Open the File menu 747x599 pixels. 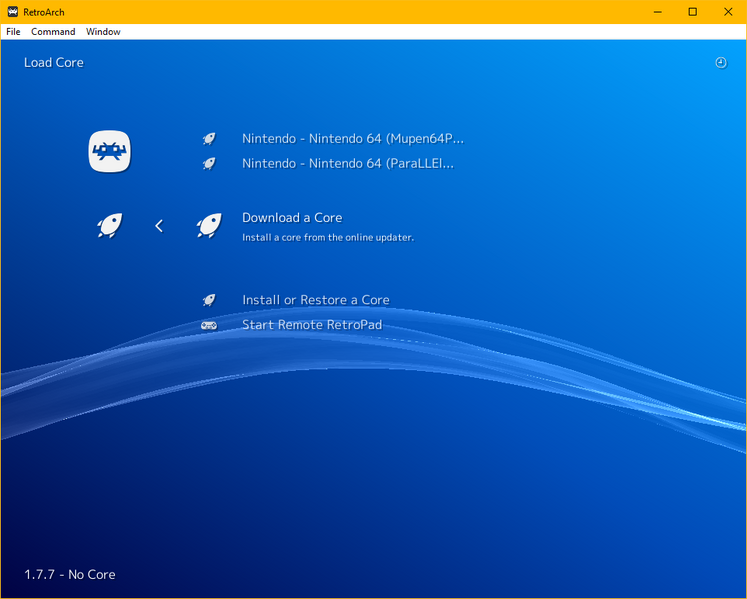[x=13, y=32]
